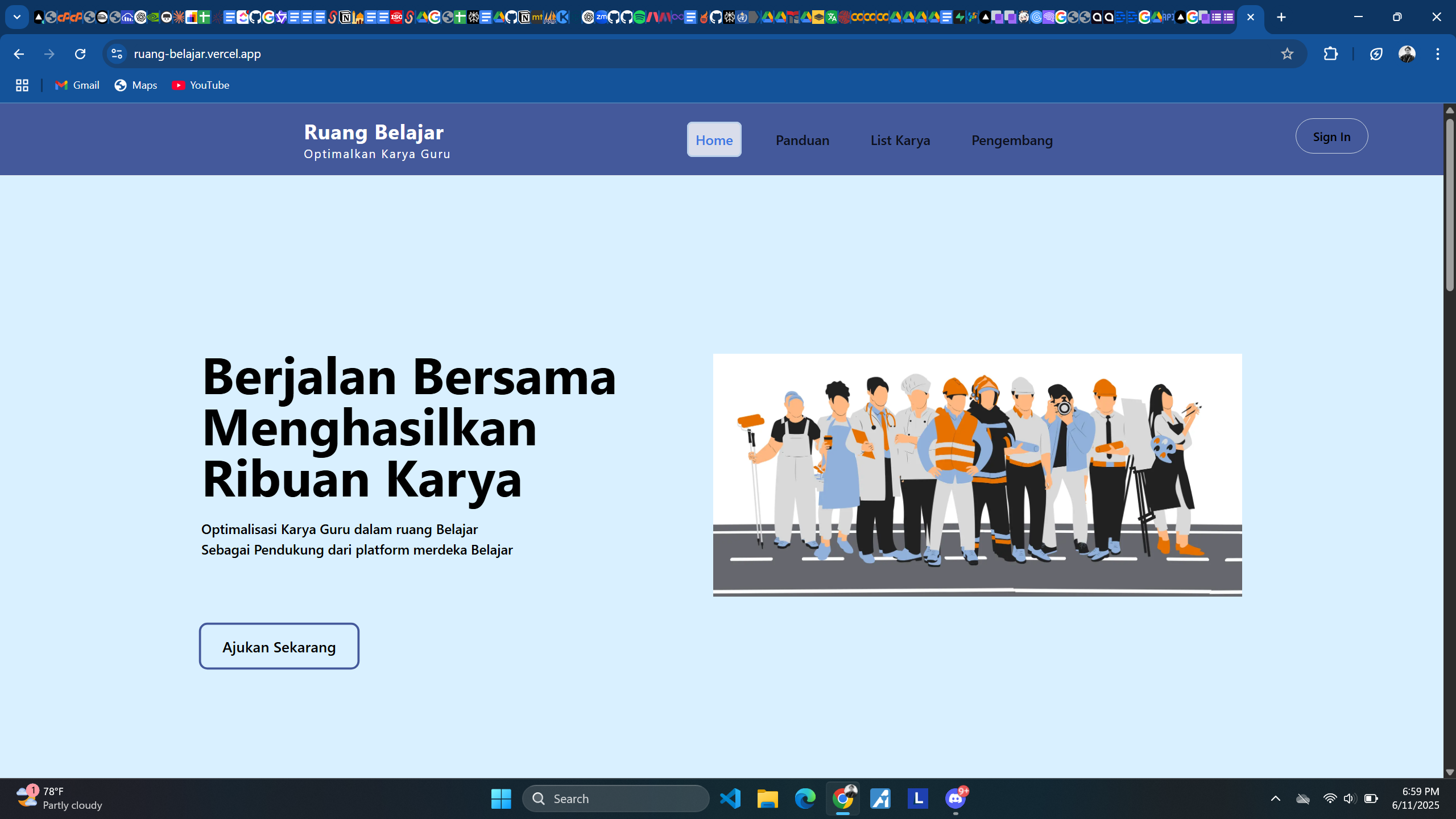Open File Explorer from taskbar
1456x819 pixels.
(767, 799)
